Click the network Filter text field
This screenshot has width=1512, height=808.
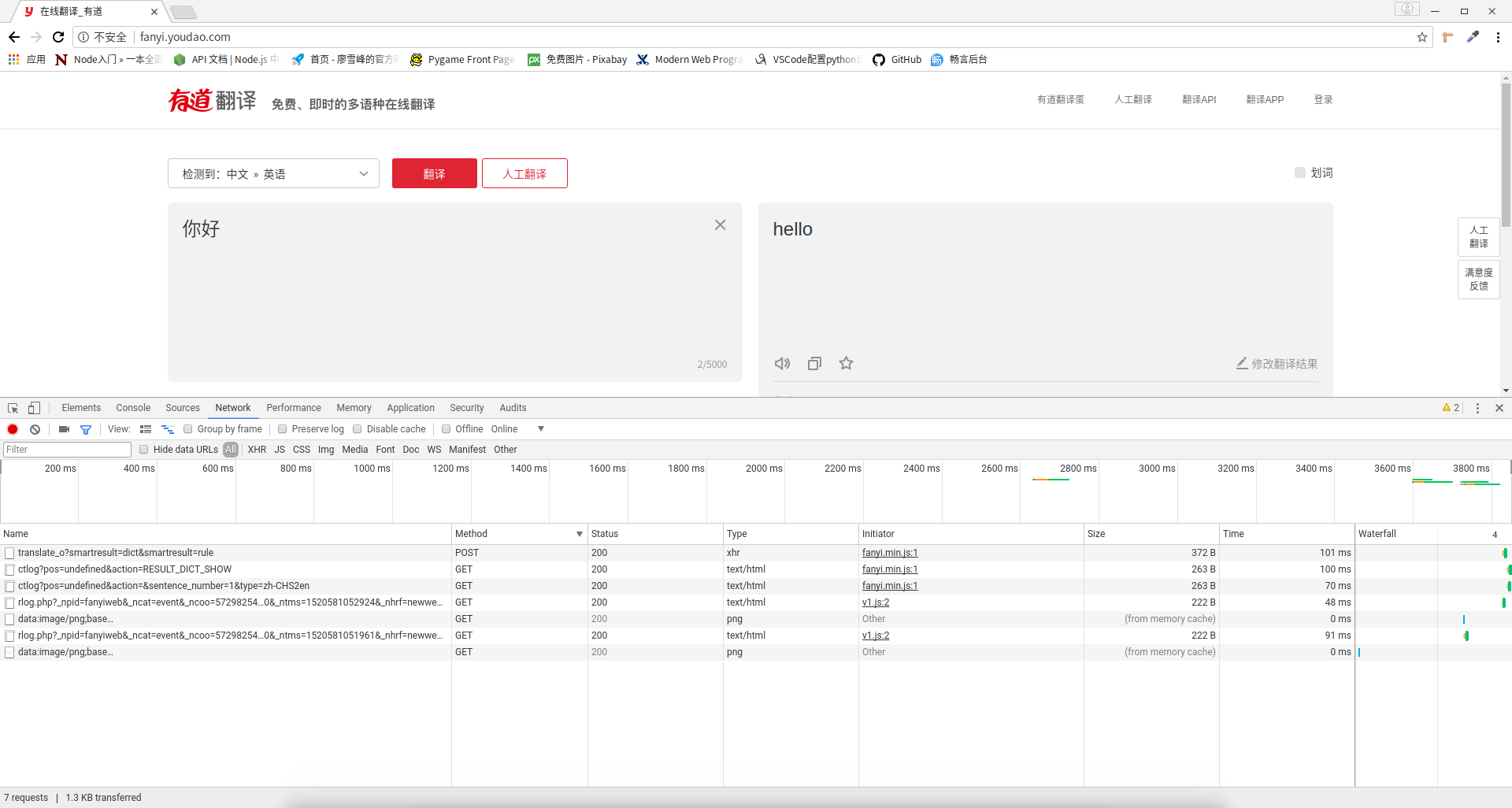click(67, 450)
